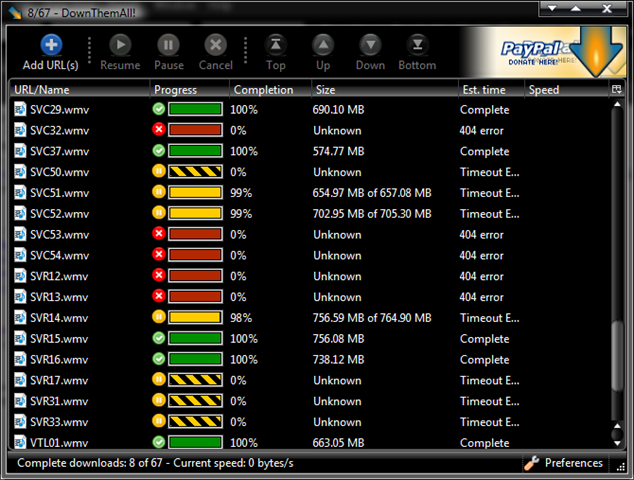Cancel the selected downloads

(x=216, y=53)
